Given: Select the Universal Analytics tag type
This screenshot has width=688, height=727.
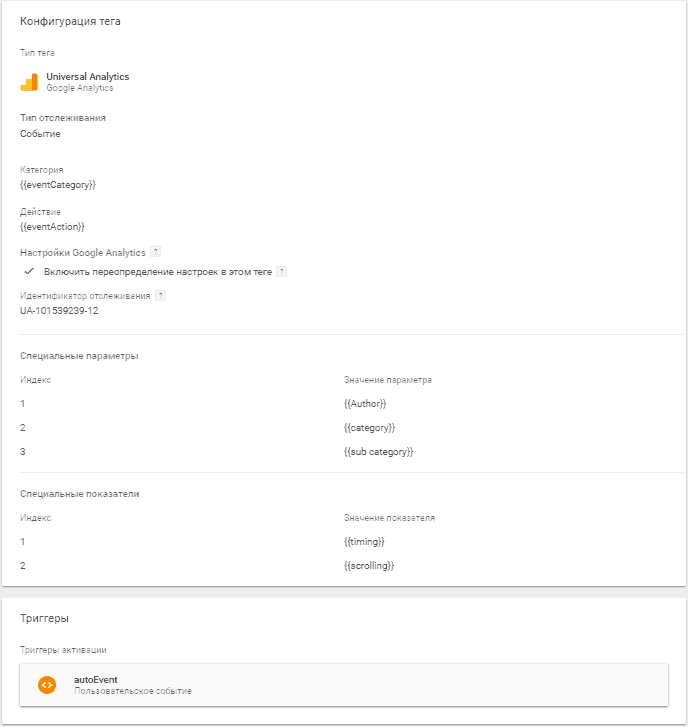Looking at the screenshot, I should pyautogui.click(x=88, y=77).
